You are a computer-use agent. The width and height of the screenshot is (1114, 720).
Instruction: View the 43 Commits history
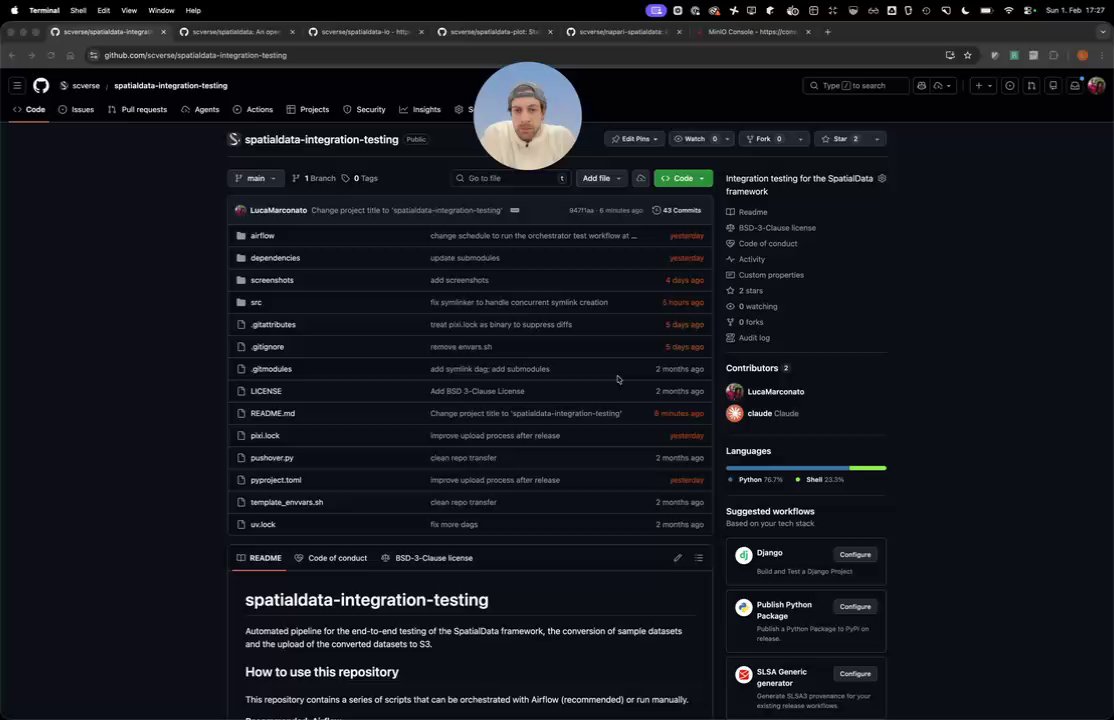[x=676, y=210]
